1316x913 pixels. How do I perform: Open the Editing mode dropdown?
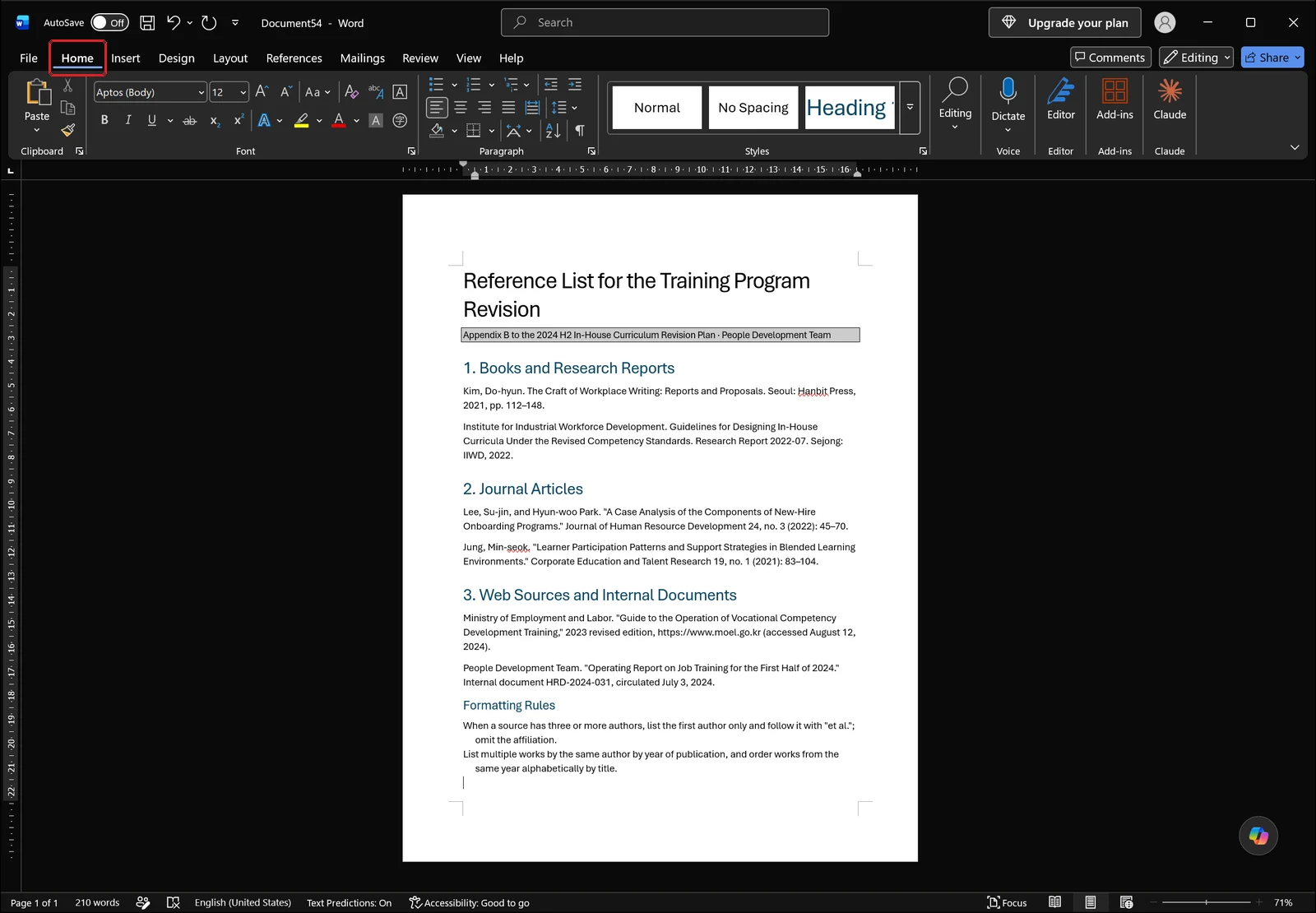pos(1196,58)
